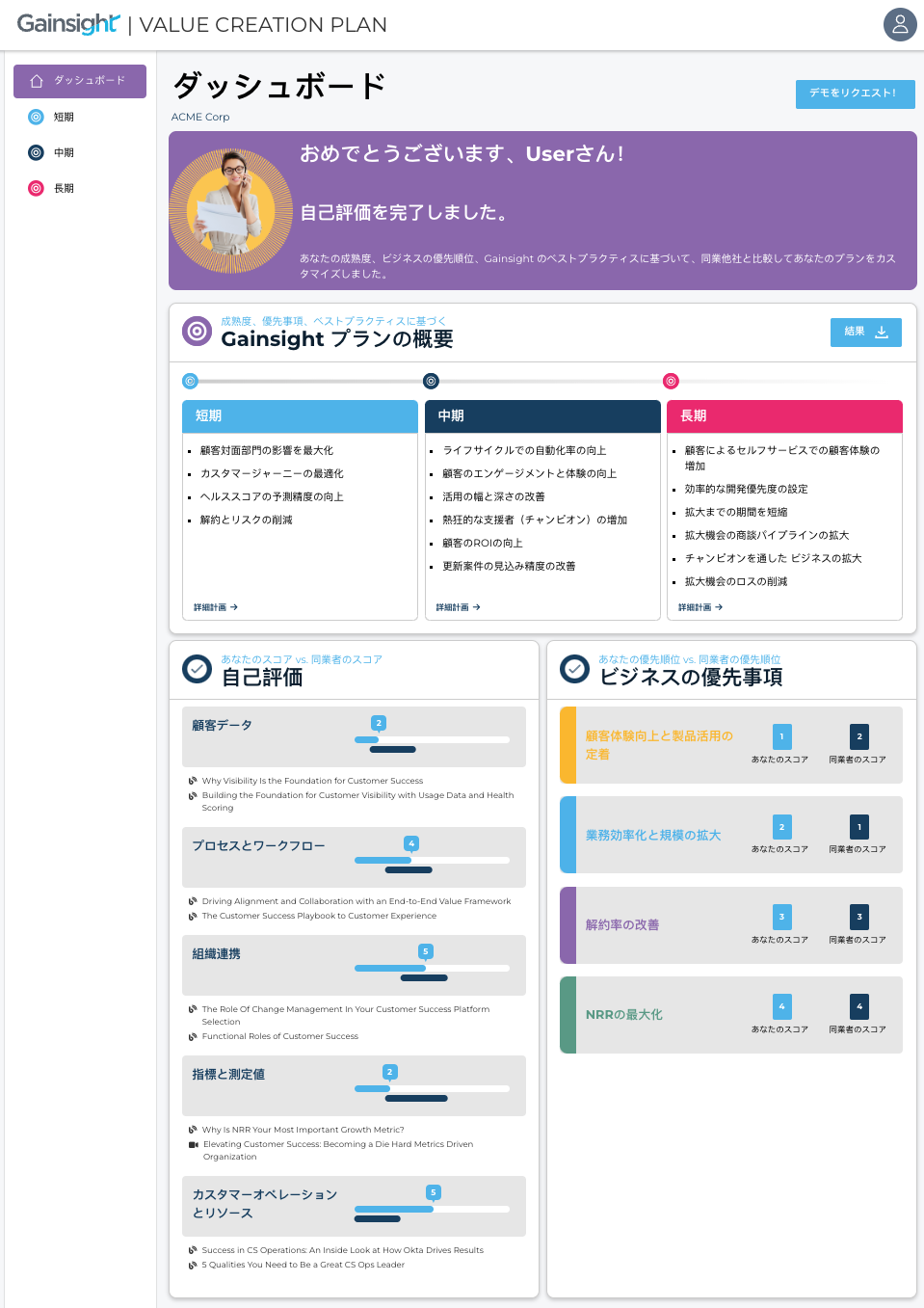
Task: Click カスタマージャーニーの最適化 bullet in 短期
Action: [x=272, y=473]
